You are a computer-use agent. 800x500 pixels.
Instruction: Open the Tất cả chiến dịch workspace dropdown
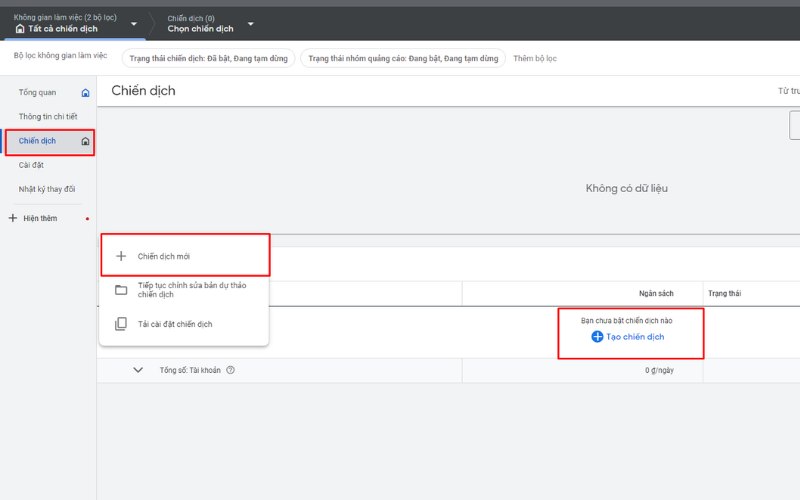tap(134, 24)
